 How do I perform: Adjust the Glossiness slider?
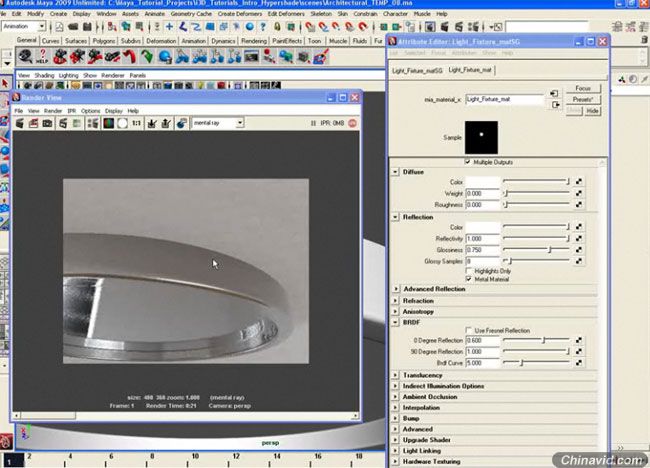pyautogui.click(x=549, y=249)
